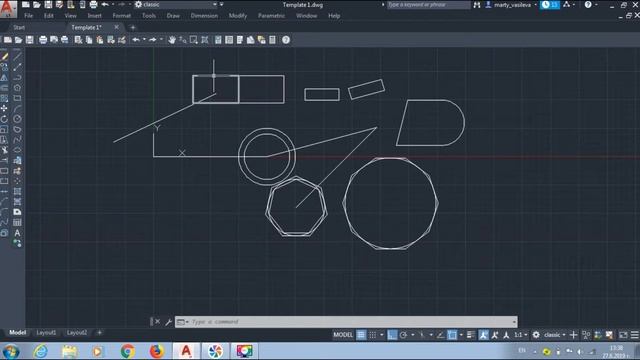640x360 pixels.
Task: Select the Line tool in Draw toolbar
Action: click(x=17, y=57)
